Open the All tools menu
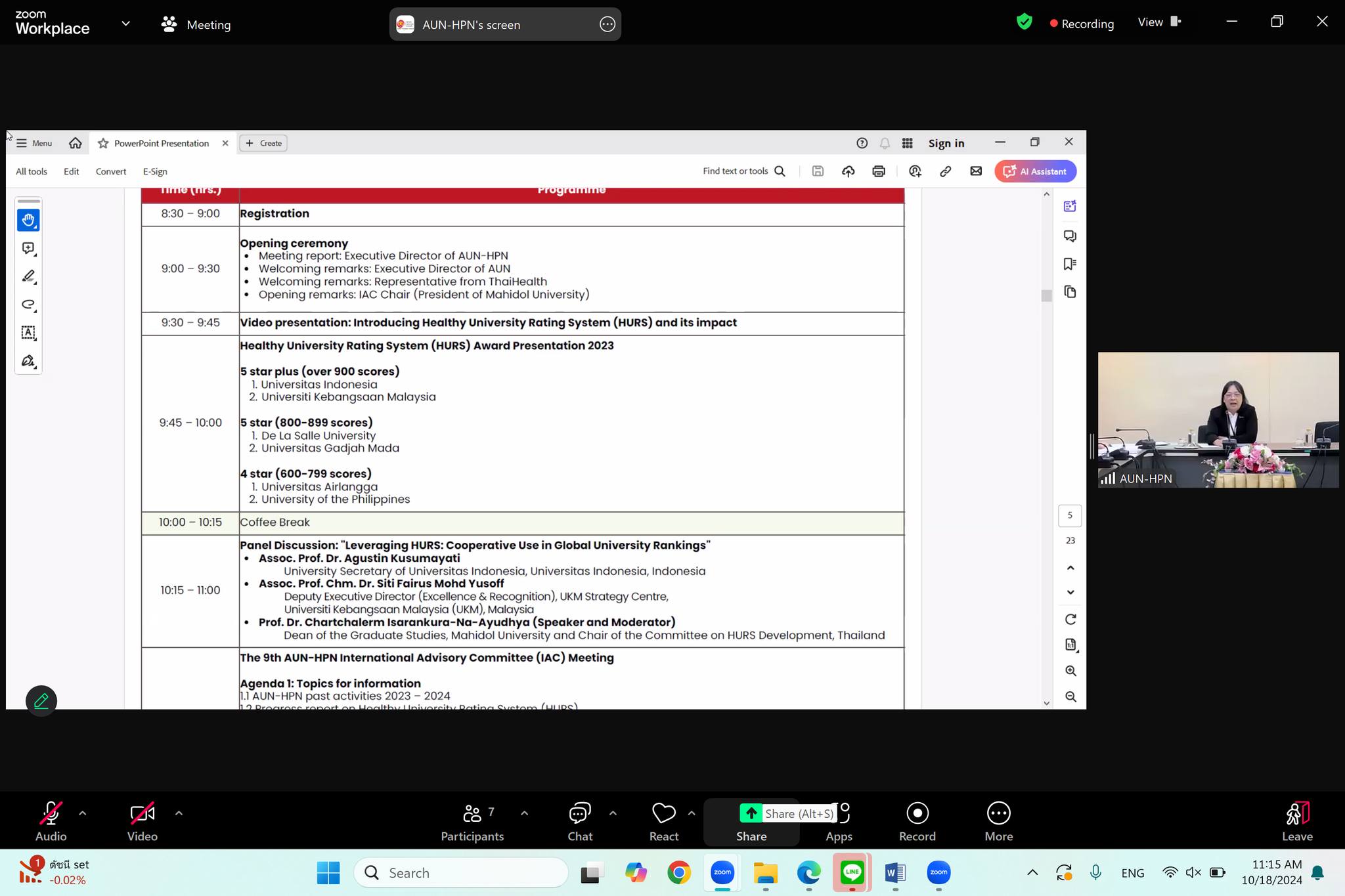Image resolution: width=1345 pixels, height=896 pixels. click(x=32, y=171)
